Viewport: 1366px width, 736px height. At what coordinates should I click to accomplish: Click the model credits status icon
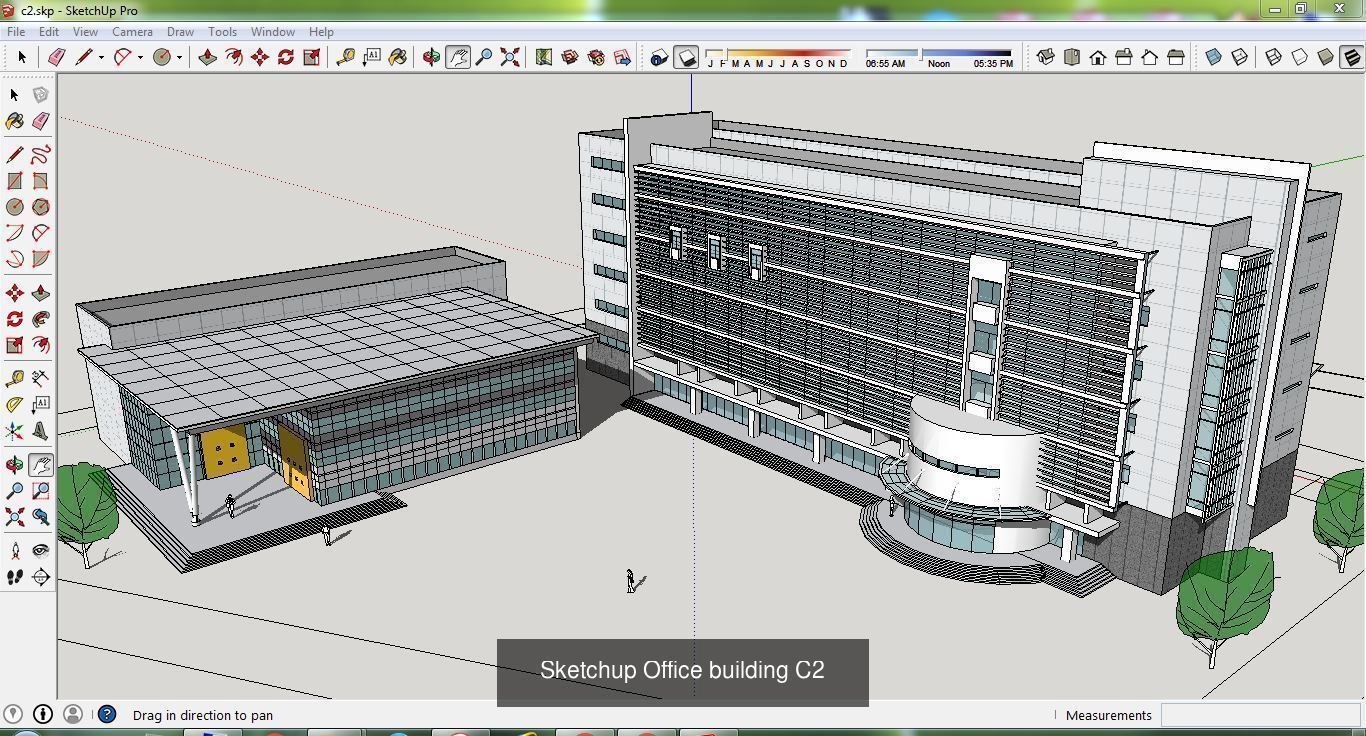click(43, 714)
